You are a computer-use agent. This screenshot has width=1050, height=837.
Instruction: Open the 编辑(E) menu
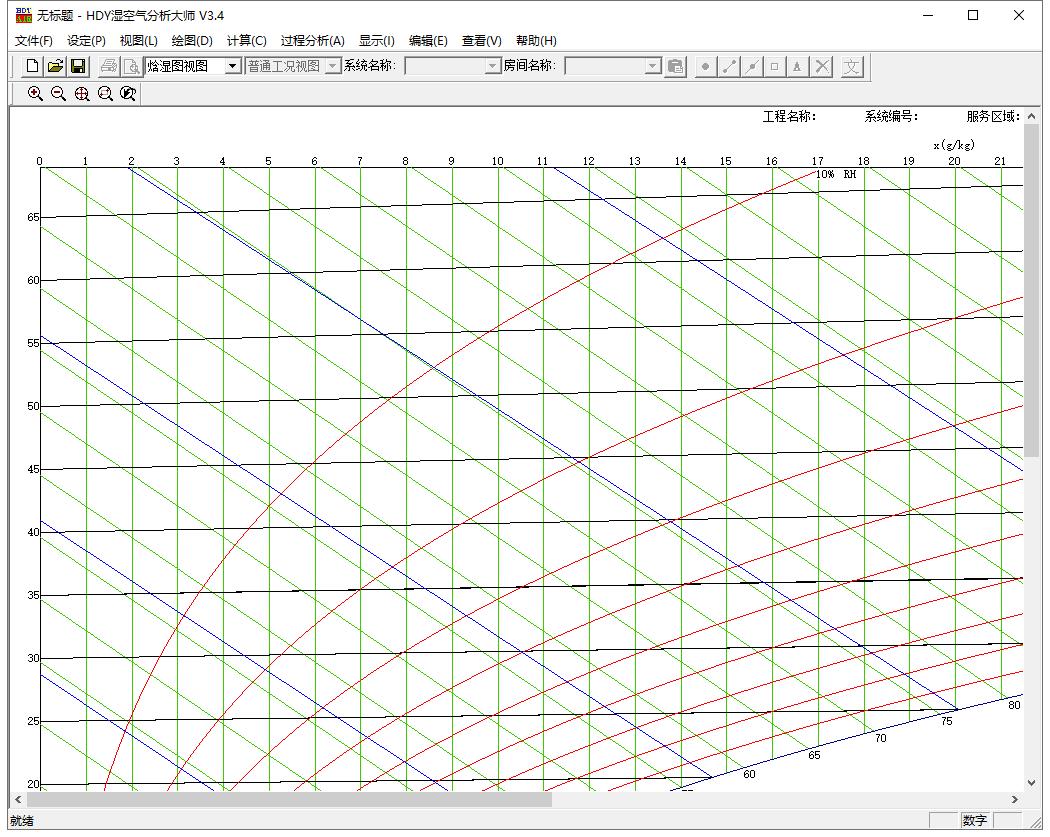tap(428, 41)
